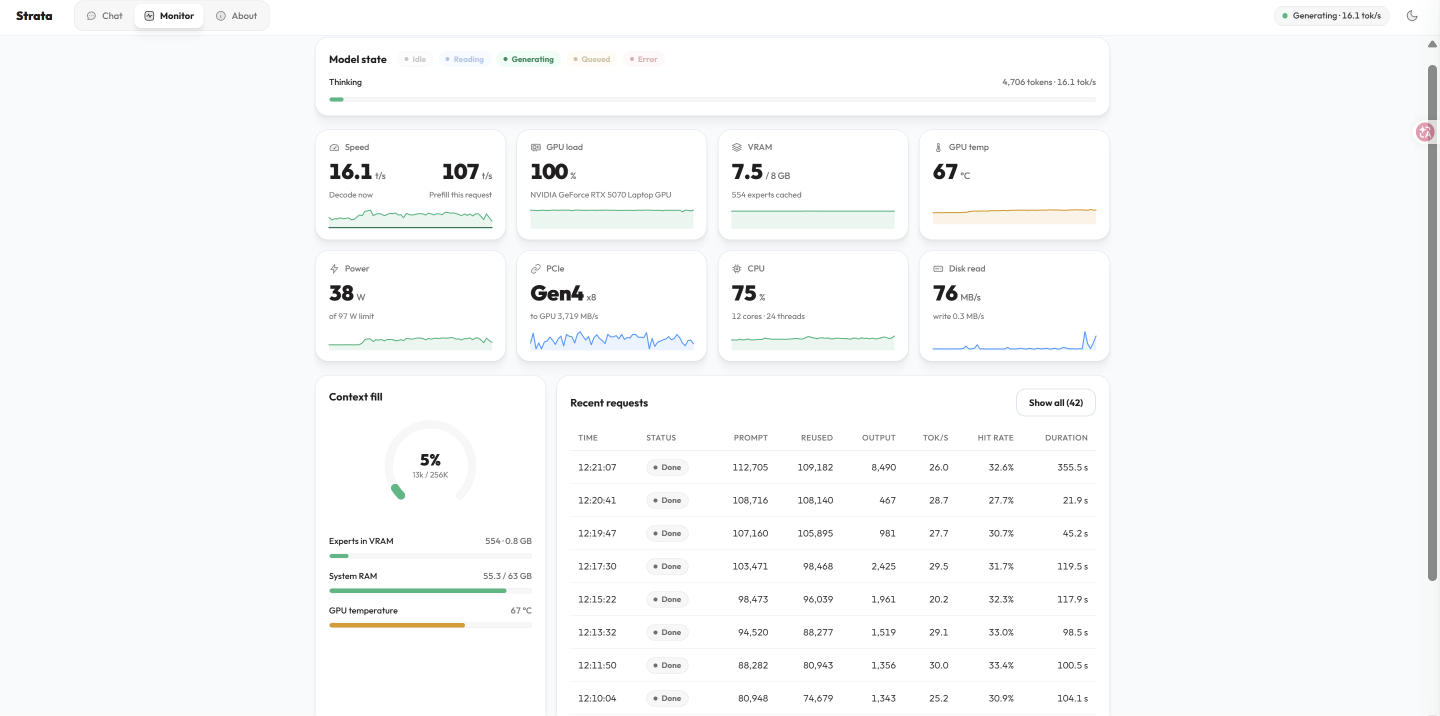1440x716 pixels.
Task: Click the Speed gauge icon
Action: point(334,147)
